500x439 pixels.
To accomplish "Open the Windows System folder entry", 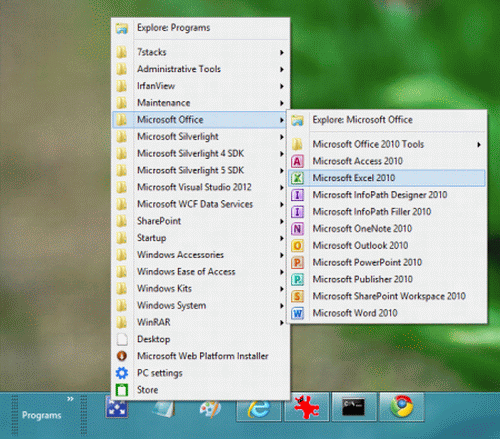I will [200, 306].
